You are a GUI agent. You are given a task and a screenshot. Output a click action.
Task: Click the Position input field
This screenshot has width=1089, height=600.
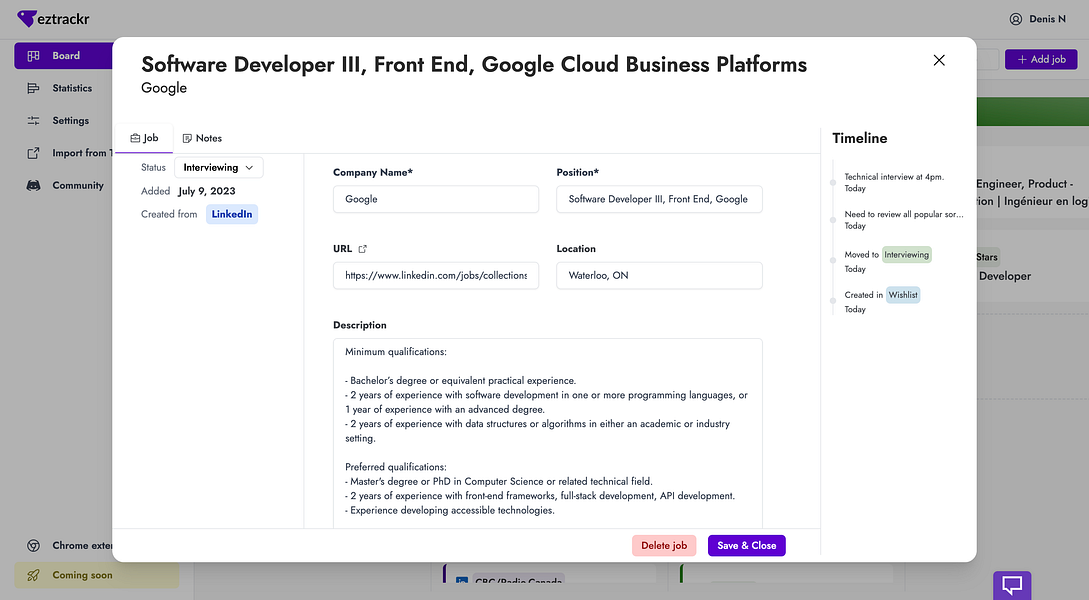coord(659,199)
